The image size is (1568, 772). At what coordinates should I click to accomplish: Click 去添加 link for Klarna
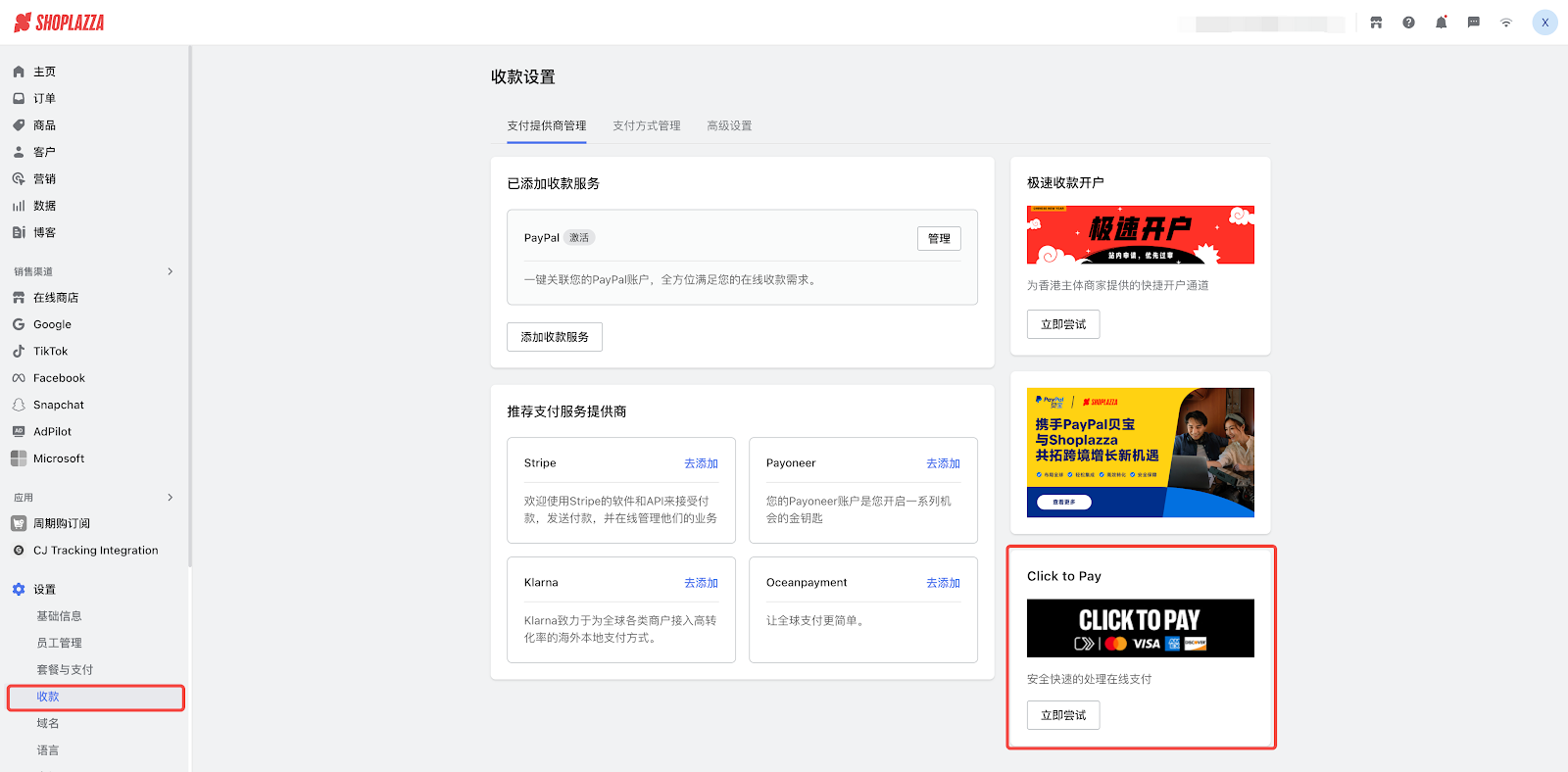click(x=701, y=583)
